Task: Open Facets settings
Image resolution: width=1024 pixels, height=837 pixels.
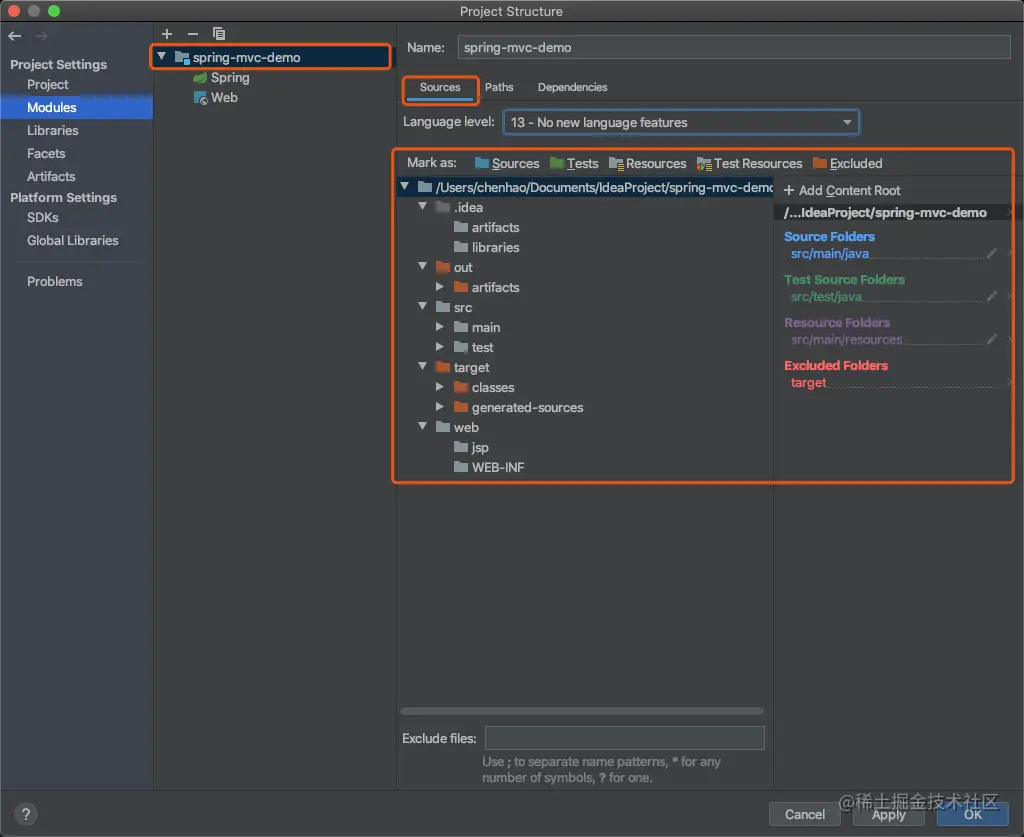Action: point(46,154)
